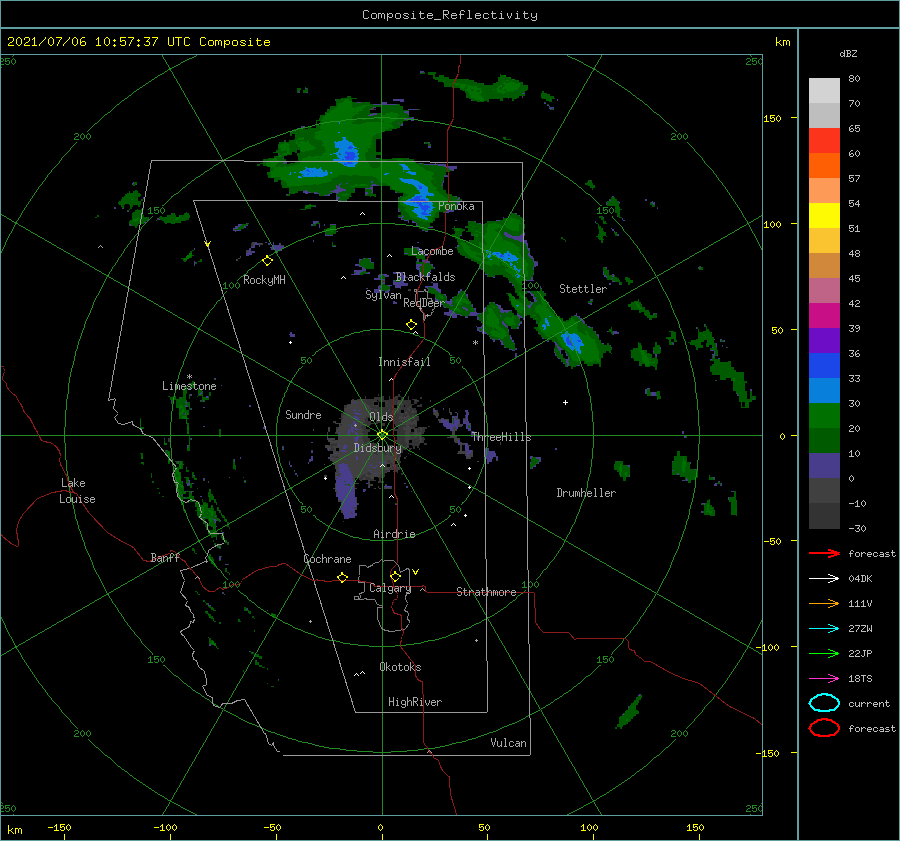Click the Banff city label
The image size is (900, 841).
point(165,557)
